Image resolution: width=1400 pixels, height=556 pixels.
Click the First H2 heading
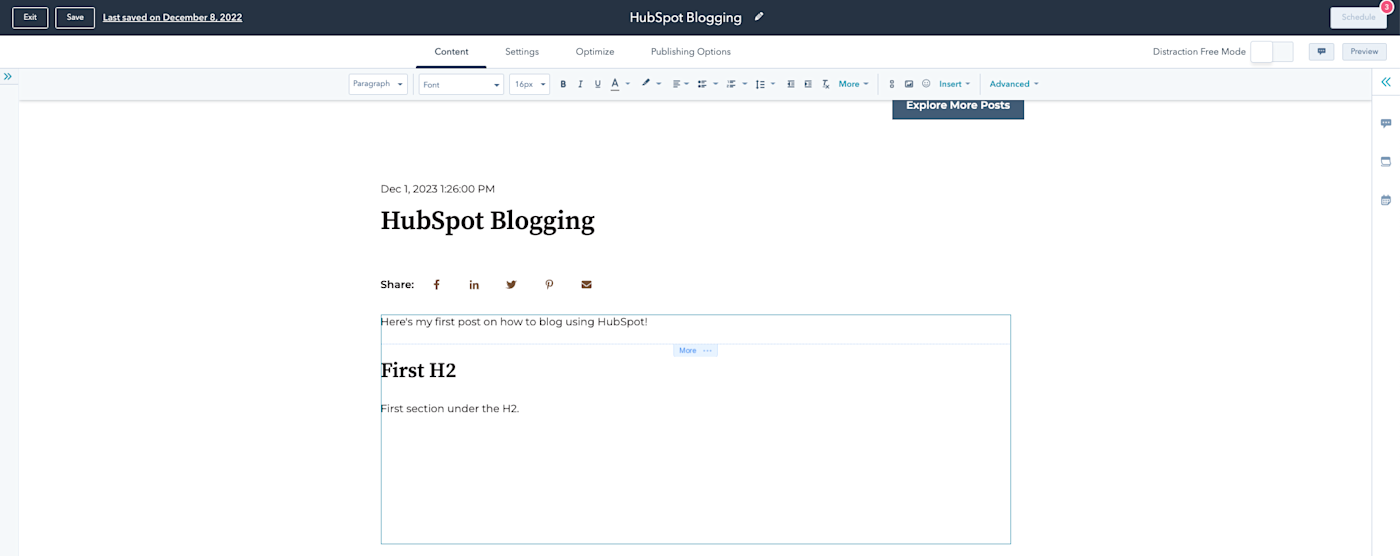click(x=418, y=371)
